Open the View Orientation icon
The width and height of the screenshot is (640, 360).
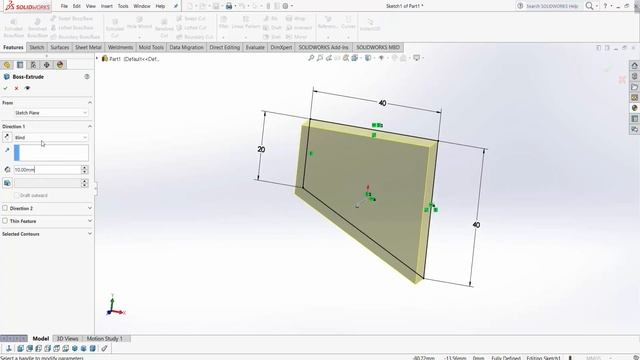355,58
